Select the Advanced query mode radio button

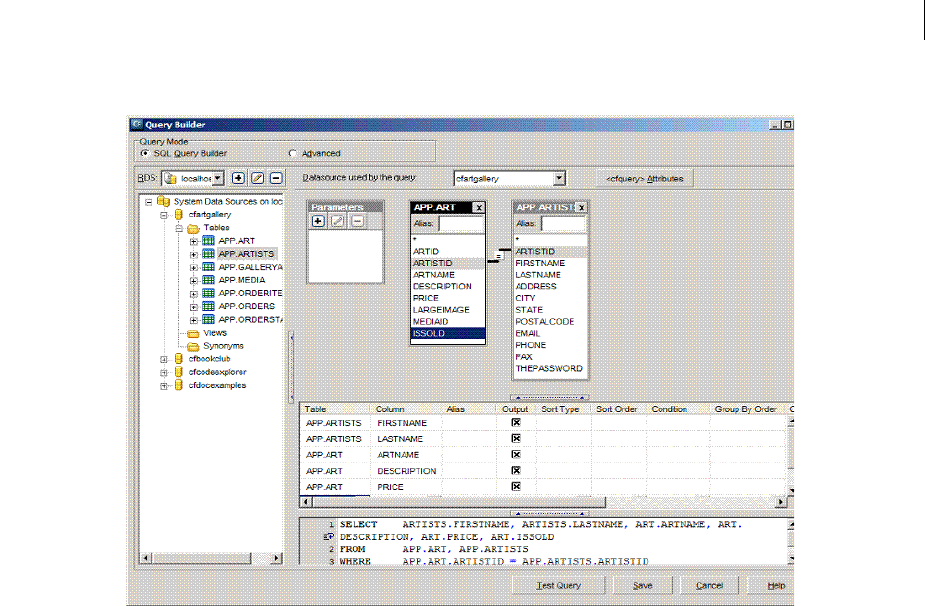292,153
